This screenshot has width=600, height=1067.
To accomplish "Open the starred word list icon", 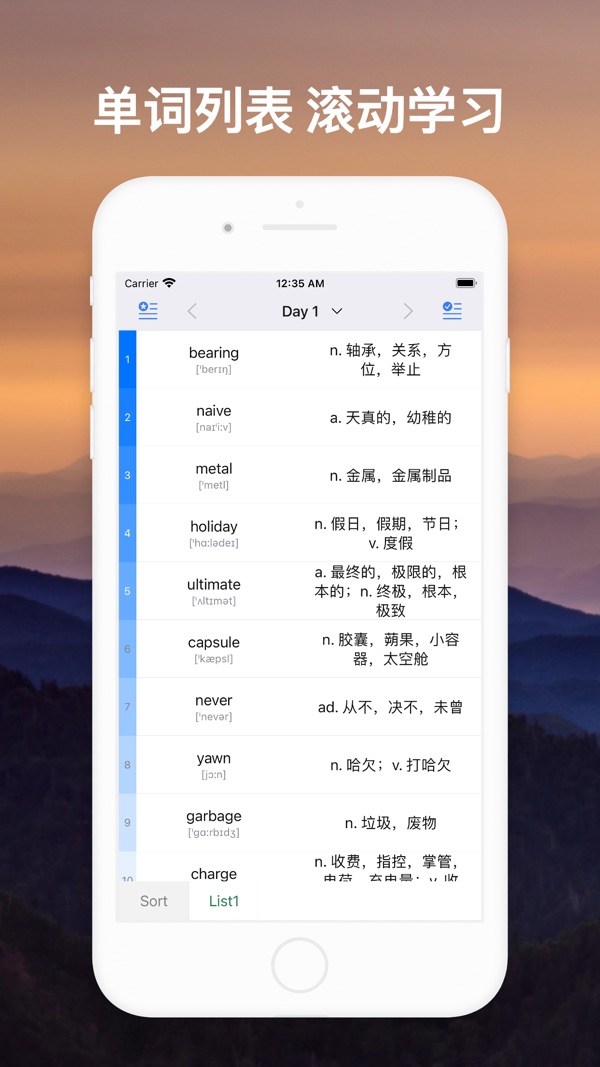I will [x=148, y=311].
